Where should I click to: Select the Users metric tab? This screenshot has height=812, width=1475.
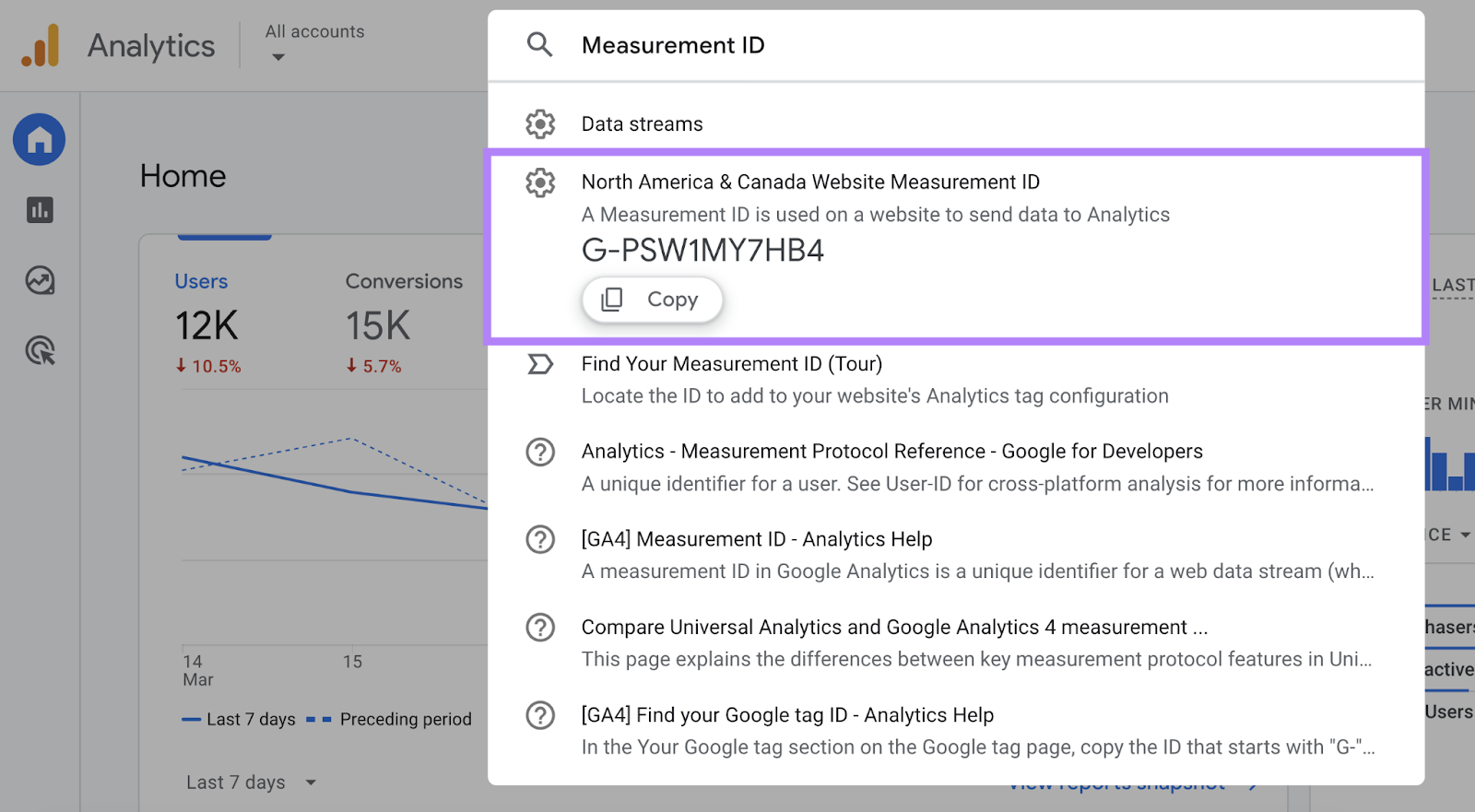pos(201,282)
